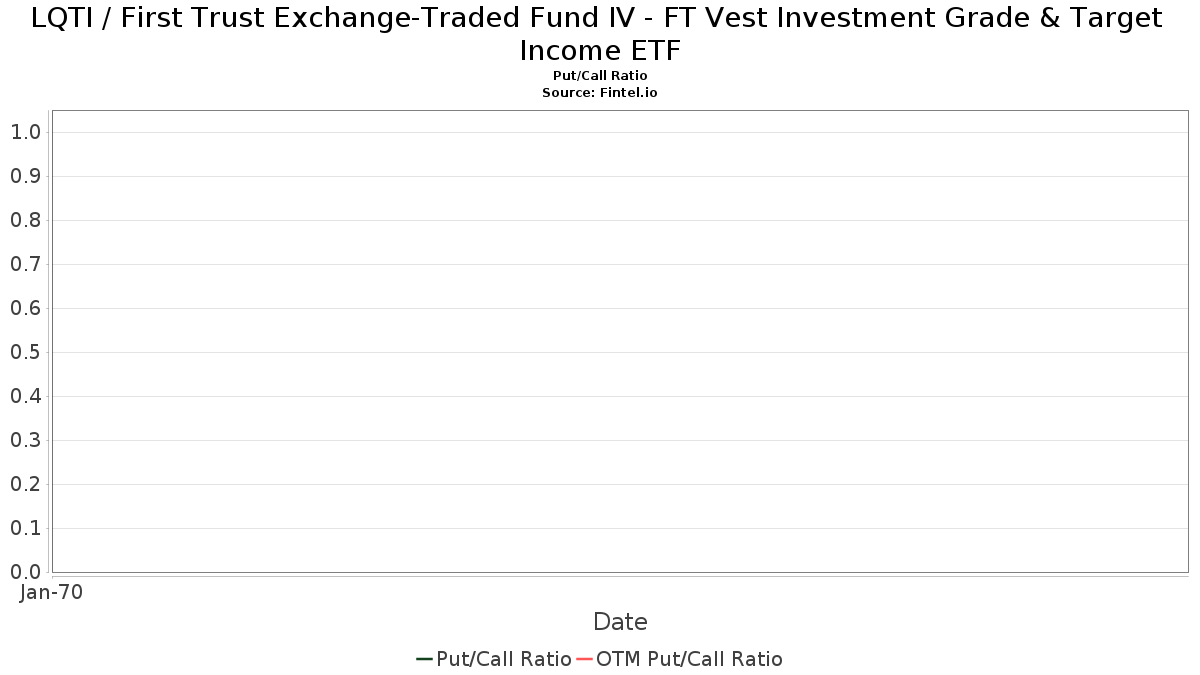Select the Jan-70 x-axis tick label

point(52,592)
